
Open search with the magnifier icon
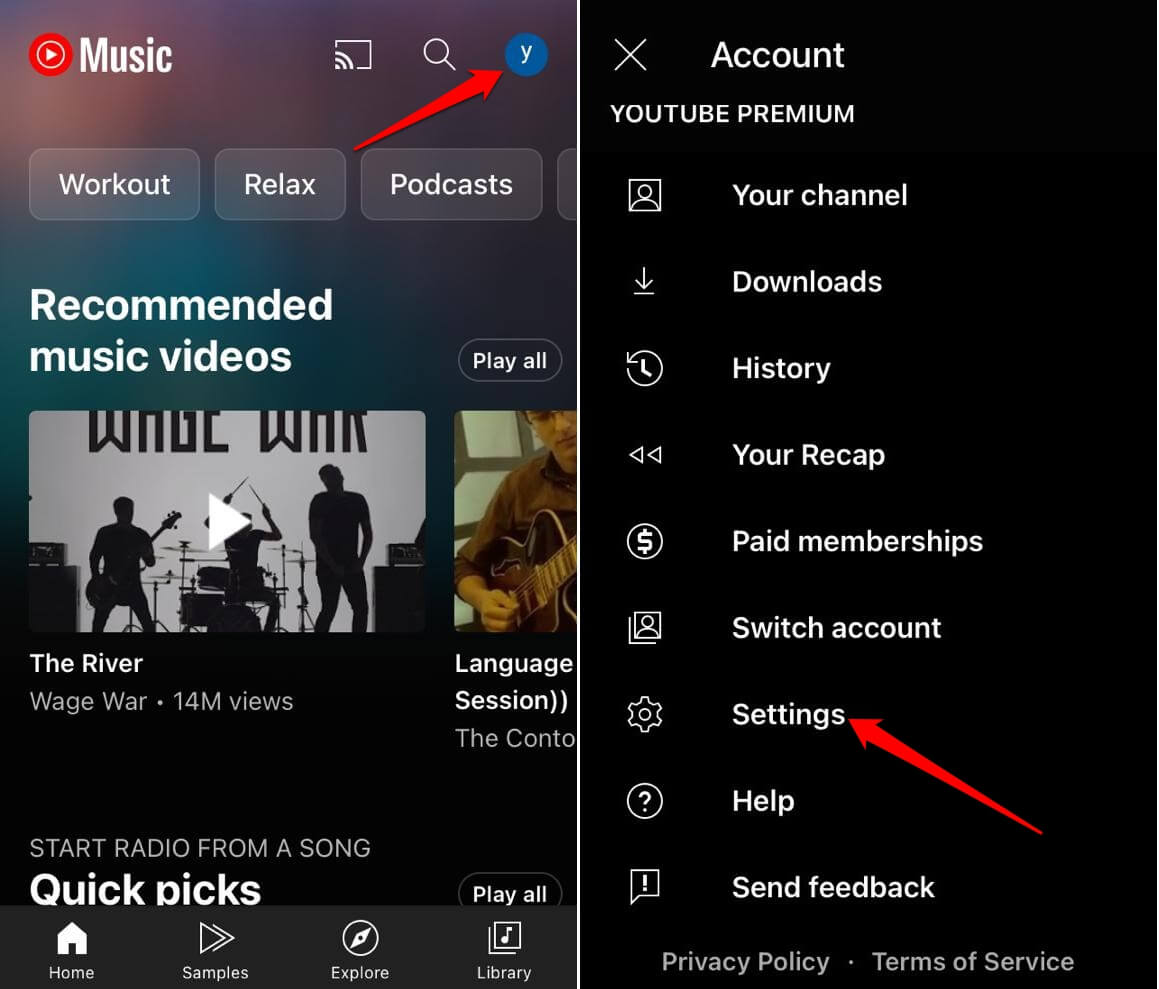[438, 55]
